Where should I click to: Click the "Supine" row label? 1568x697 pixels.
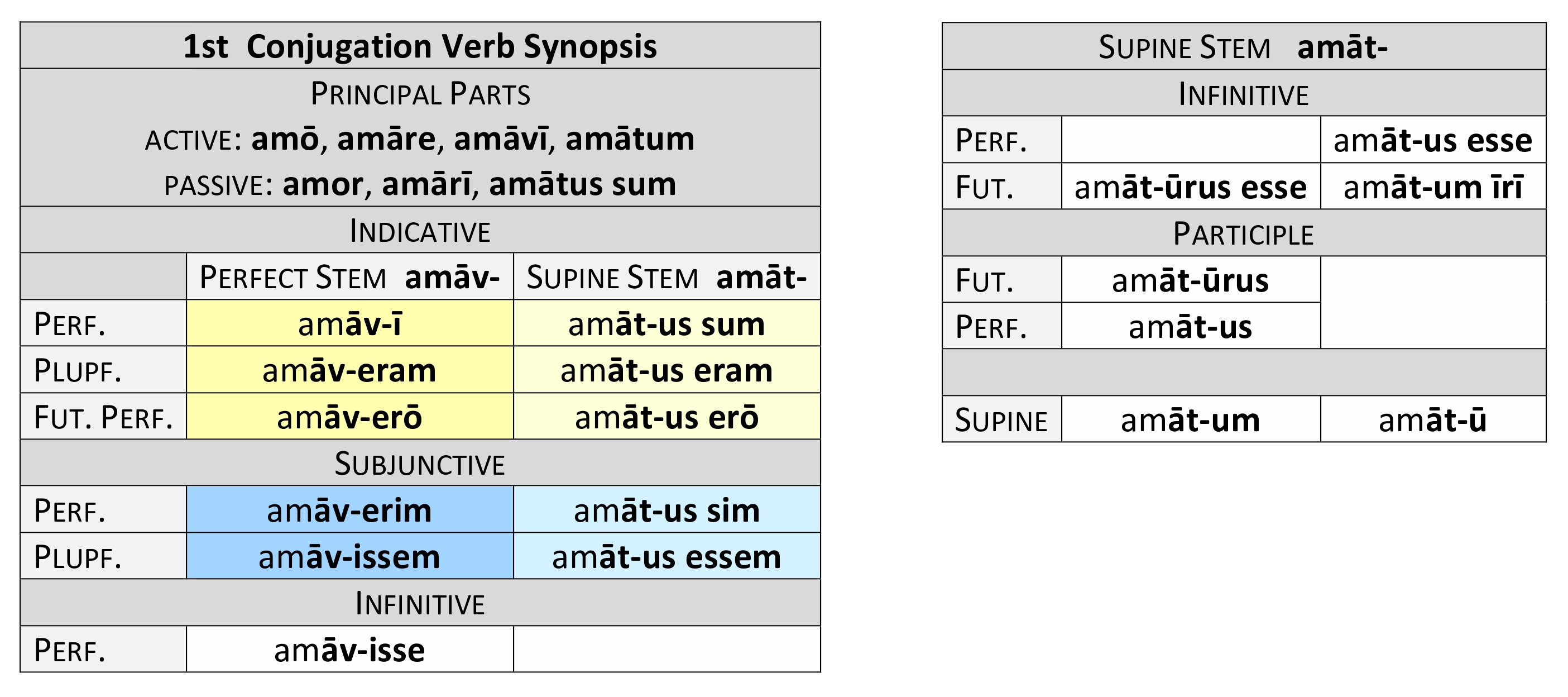1001,420
